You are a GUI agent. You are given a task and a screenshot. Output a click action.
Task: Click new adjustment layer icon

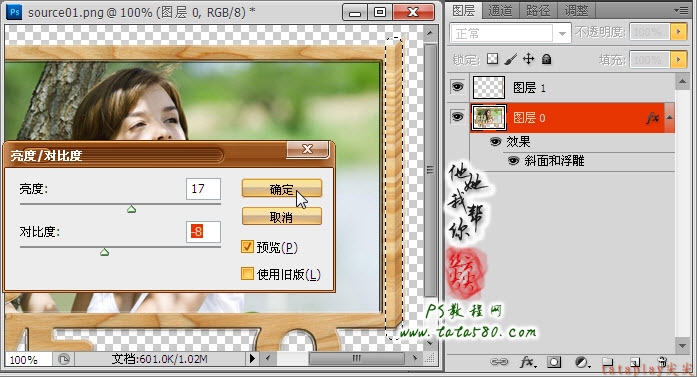point(582,362)
